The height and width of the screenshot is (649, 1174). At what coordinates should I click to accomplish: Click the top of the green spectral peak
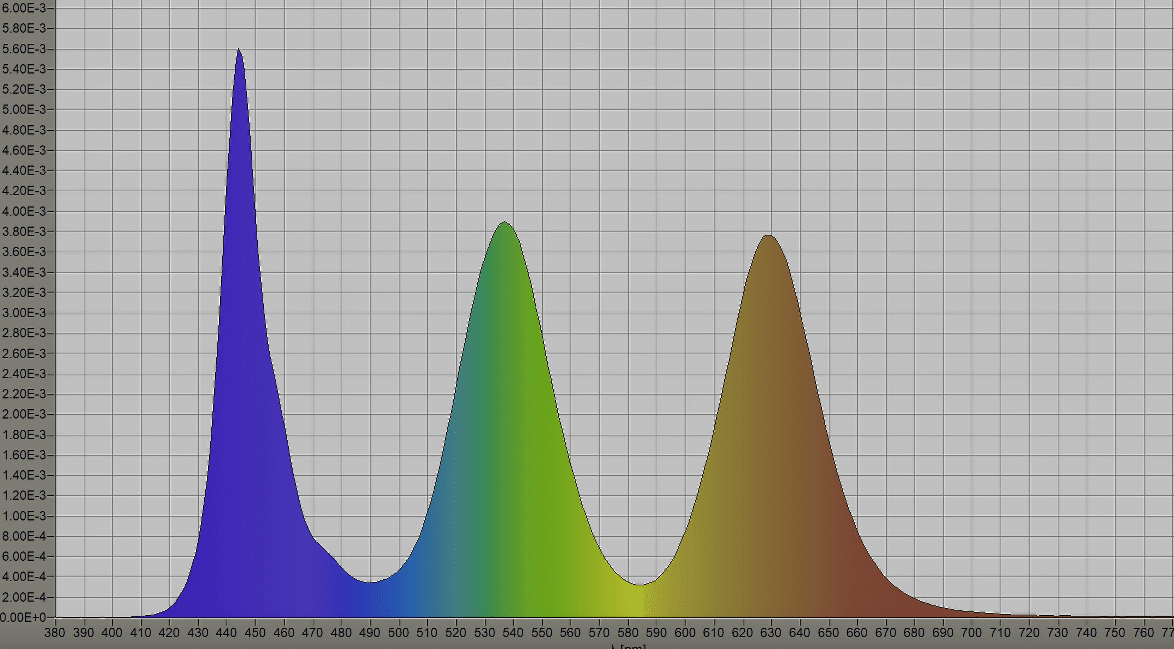(x=505, y=223)
